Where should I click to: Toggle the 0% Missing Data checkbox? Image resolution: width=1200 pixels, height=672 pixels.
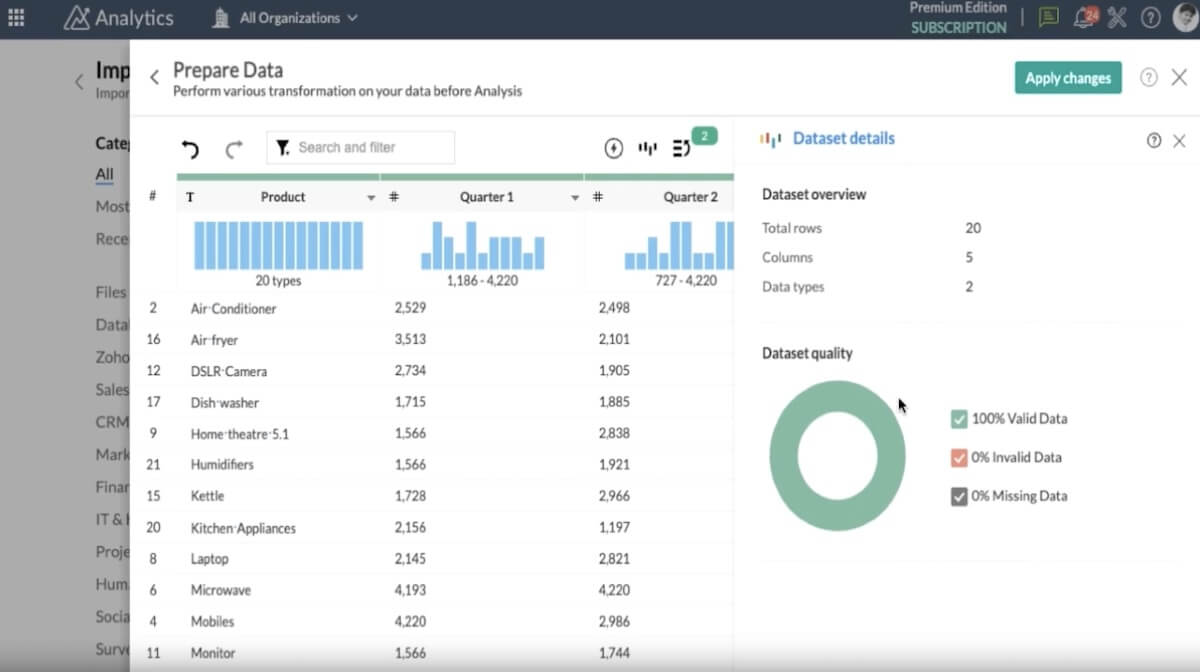[x=959, y=496]
